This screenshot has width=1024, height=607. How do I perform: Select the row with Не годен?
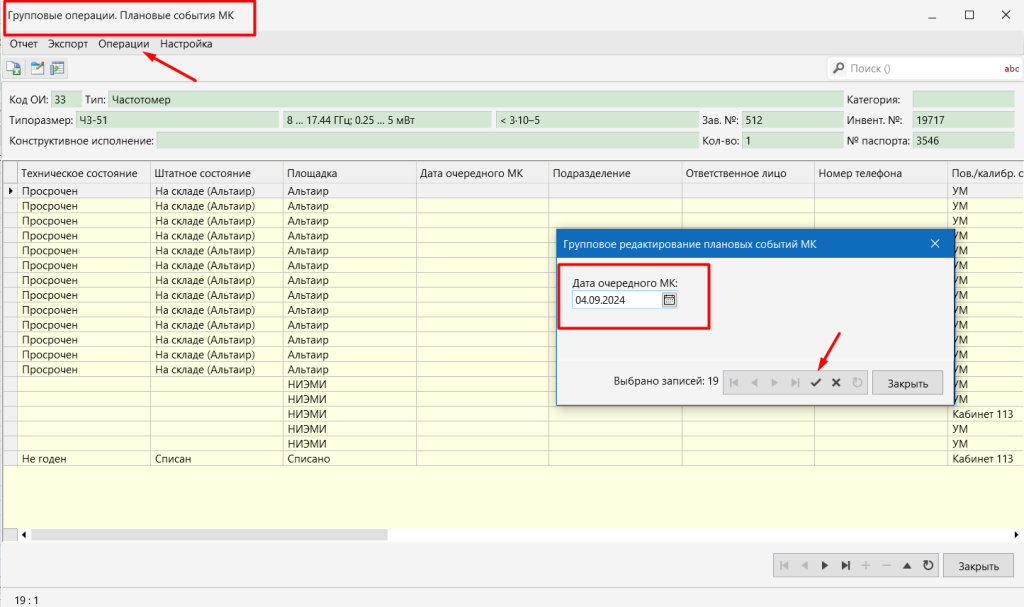(x=513, y=459)
